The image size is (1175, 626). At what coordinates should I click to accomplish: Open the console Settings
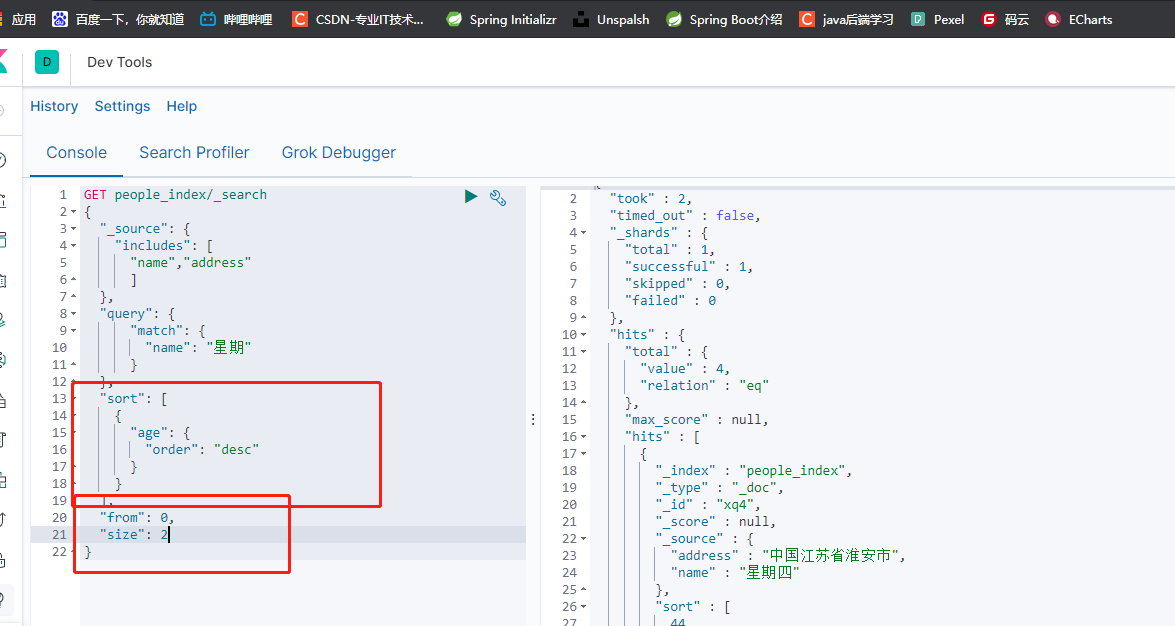pyautogui.click(x=122, y=106)
